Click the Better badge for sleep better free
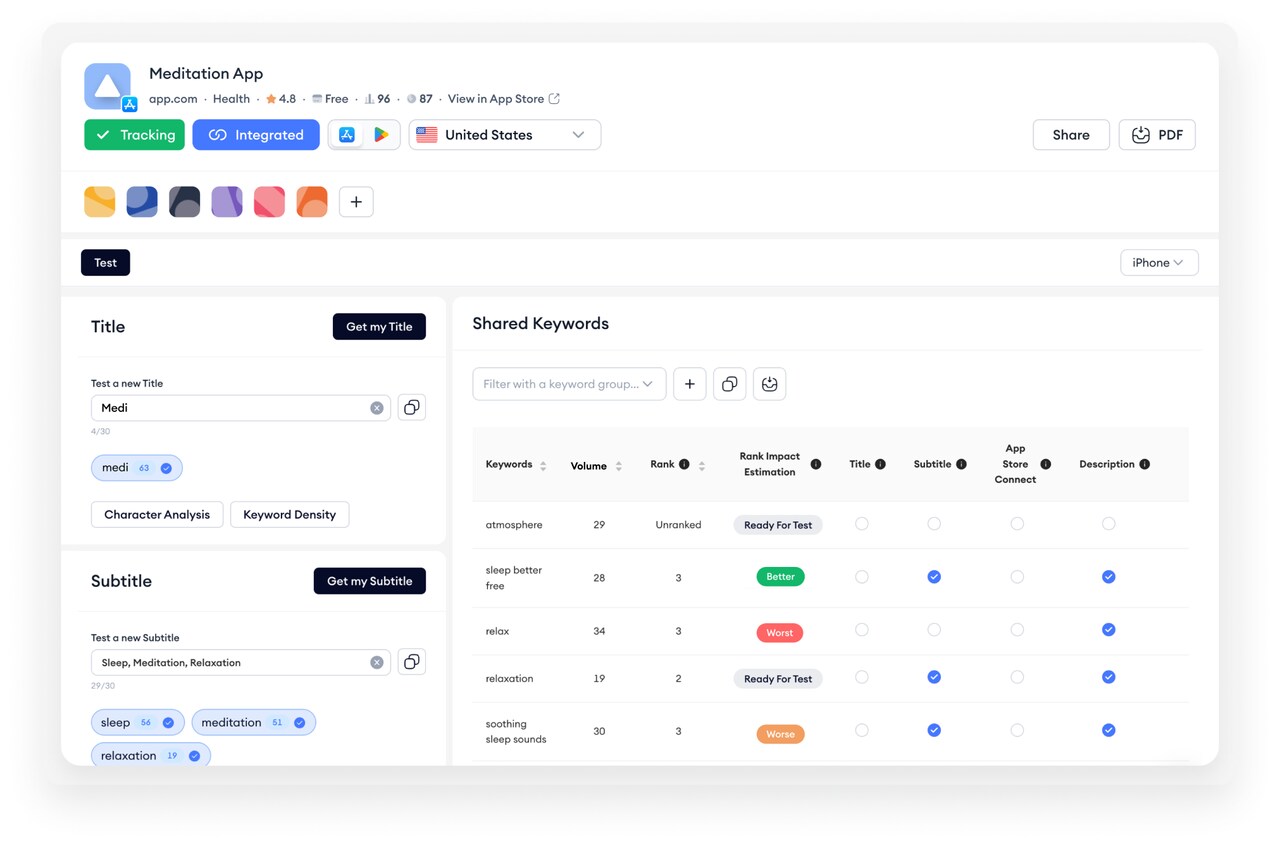The width and height of the screenshot is (1280, 846). 780,577
